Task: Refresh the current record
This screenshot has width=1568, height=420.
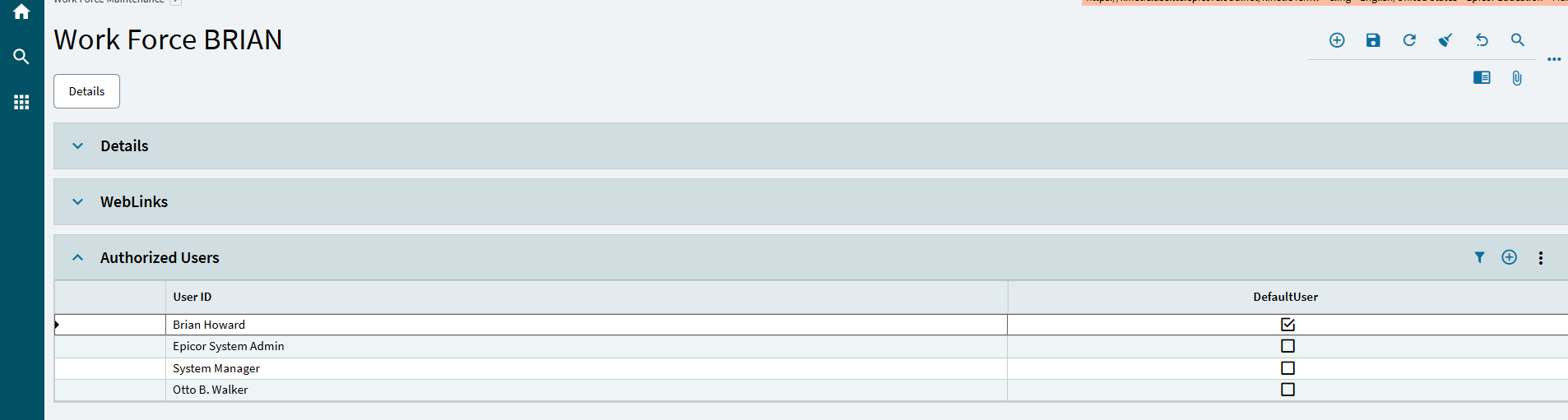Action: click(1409, 40)
